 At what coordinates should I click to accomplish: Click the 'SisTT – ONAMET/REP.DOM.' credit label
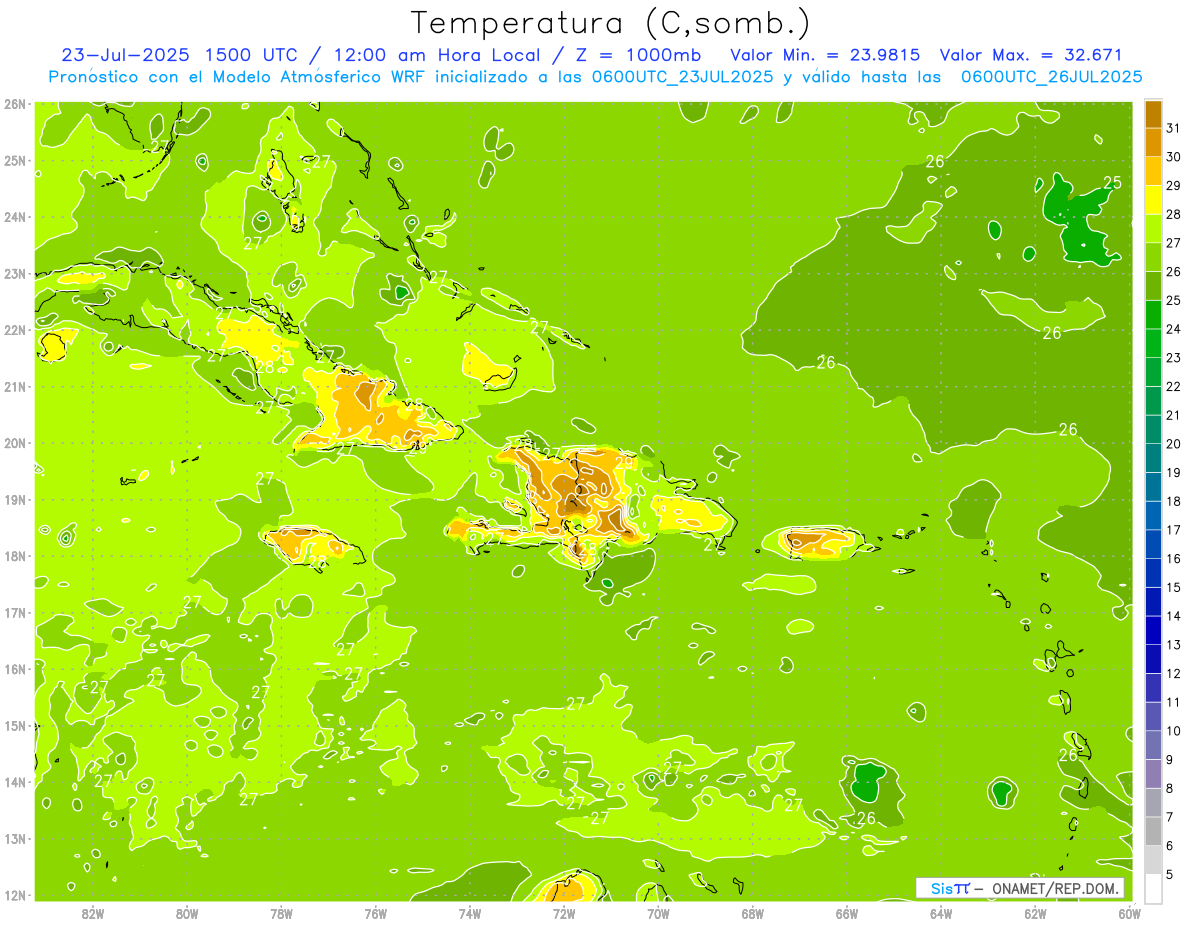click(1021, 888)
